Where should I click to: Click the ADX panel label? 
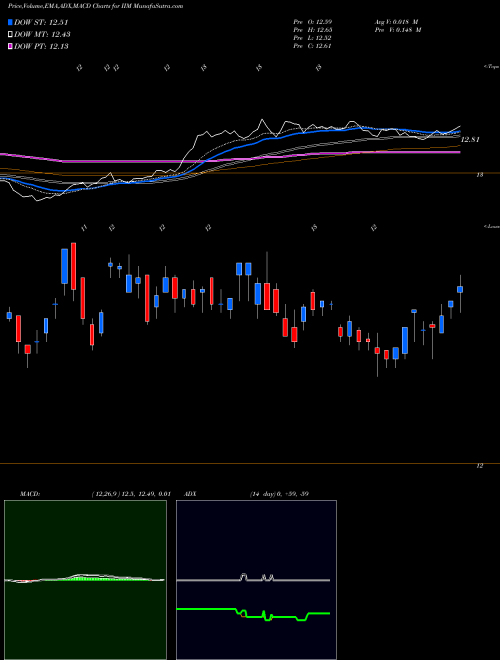pos(190,494)
